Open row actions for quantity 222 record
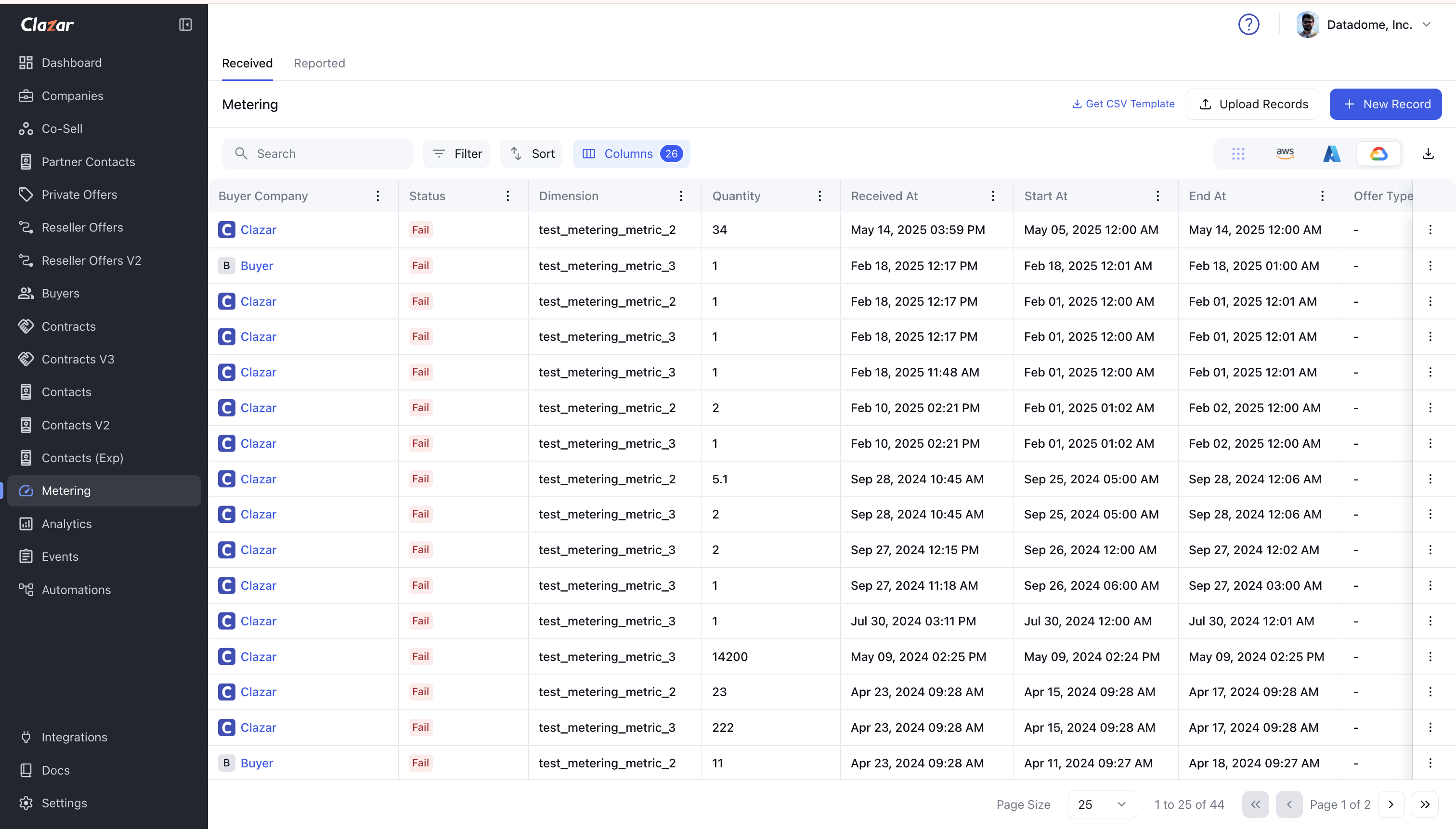1456x829 pixels. click(x=1430, y=727)
